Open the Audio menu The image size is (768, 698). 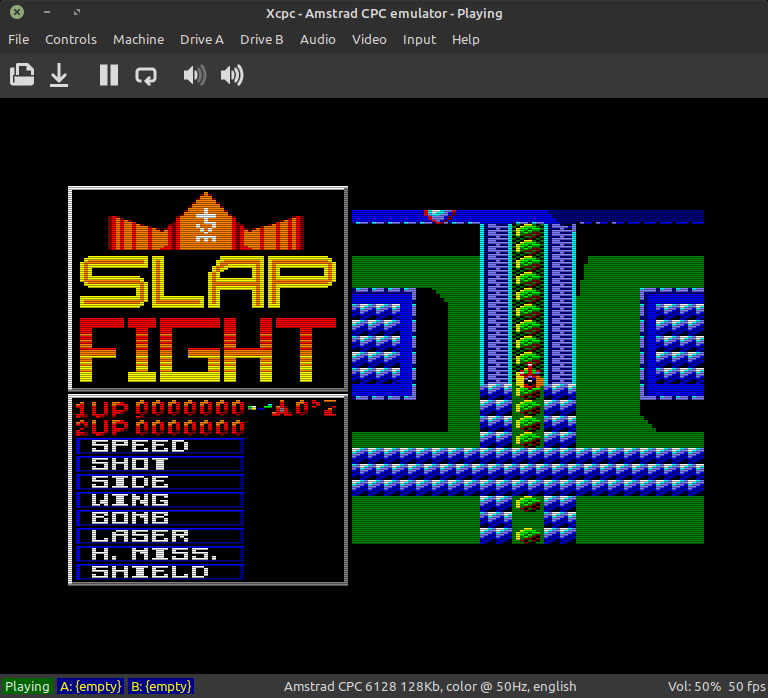317,40
